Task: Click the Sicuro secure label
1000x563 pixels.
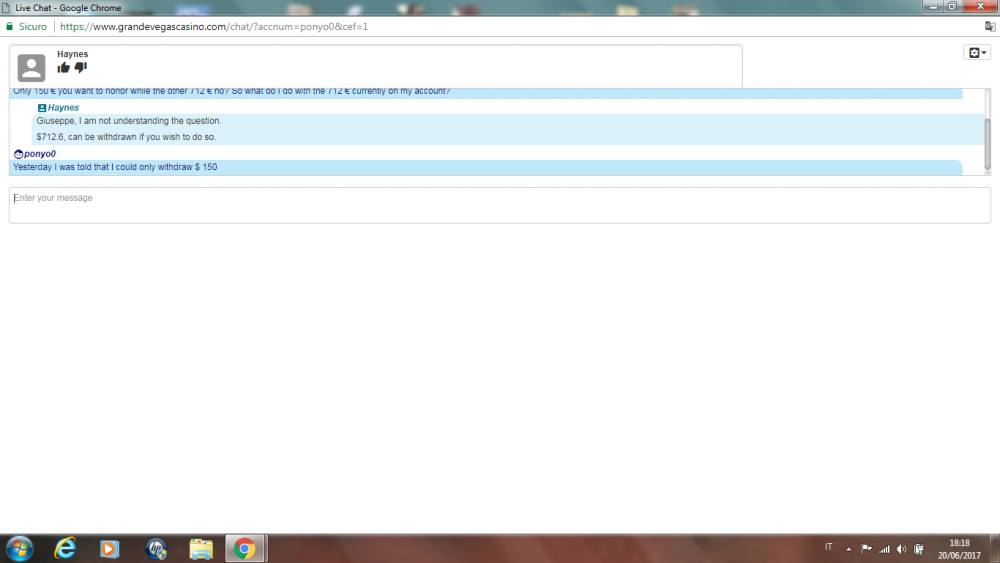Action: pos(33,27)
